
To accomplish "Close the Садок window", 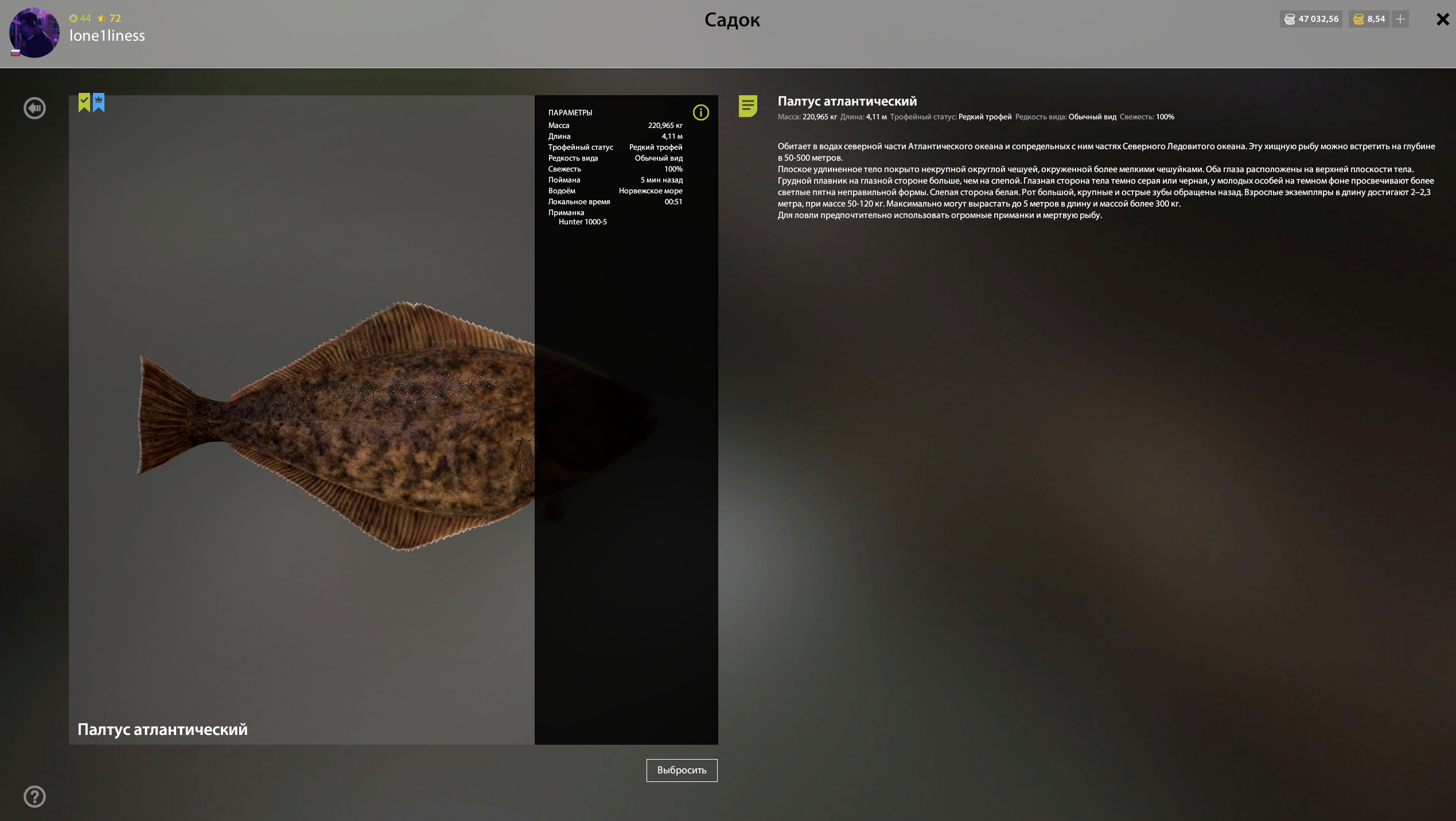I will 1442,20.
